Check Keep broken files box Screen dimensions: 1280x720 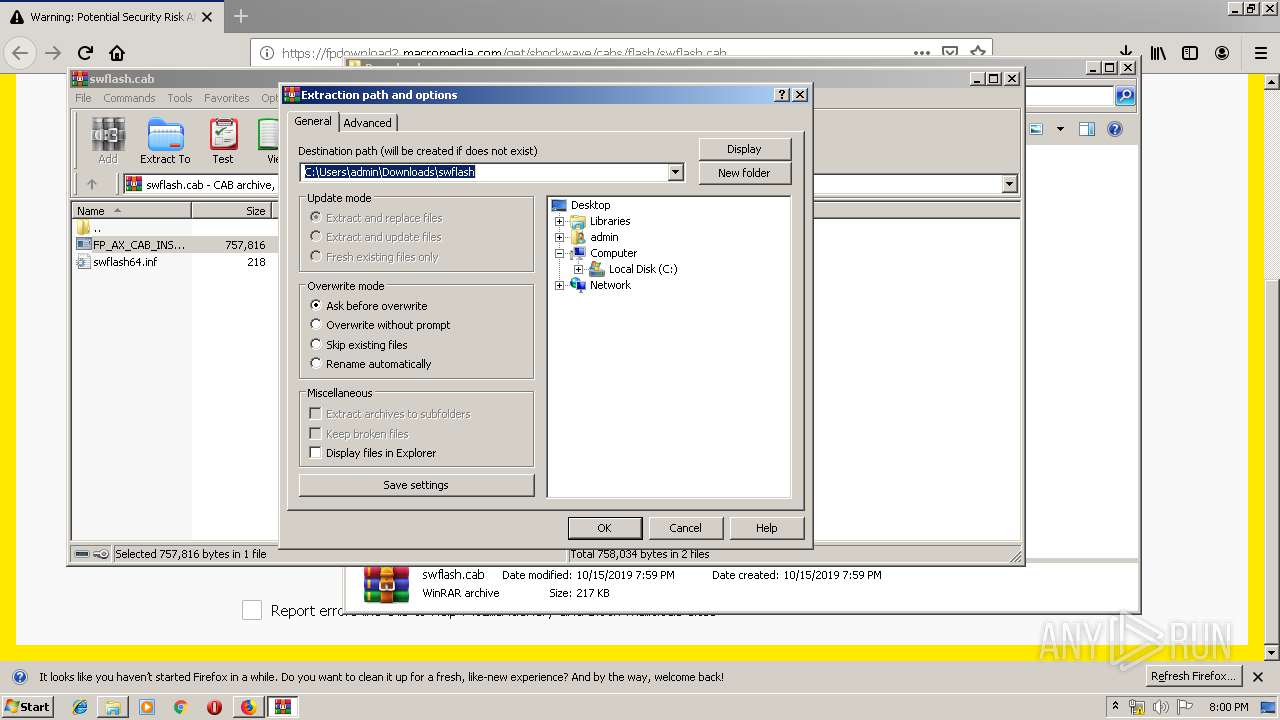pos(316,434)
